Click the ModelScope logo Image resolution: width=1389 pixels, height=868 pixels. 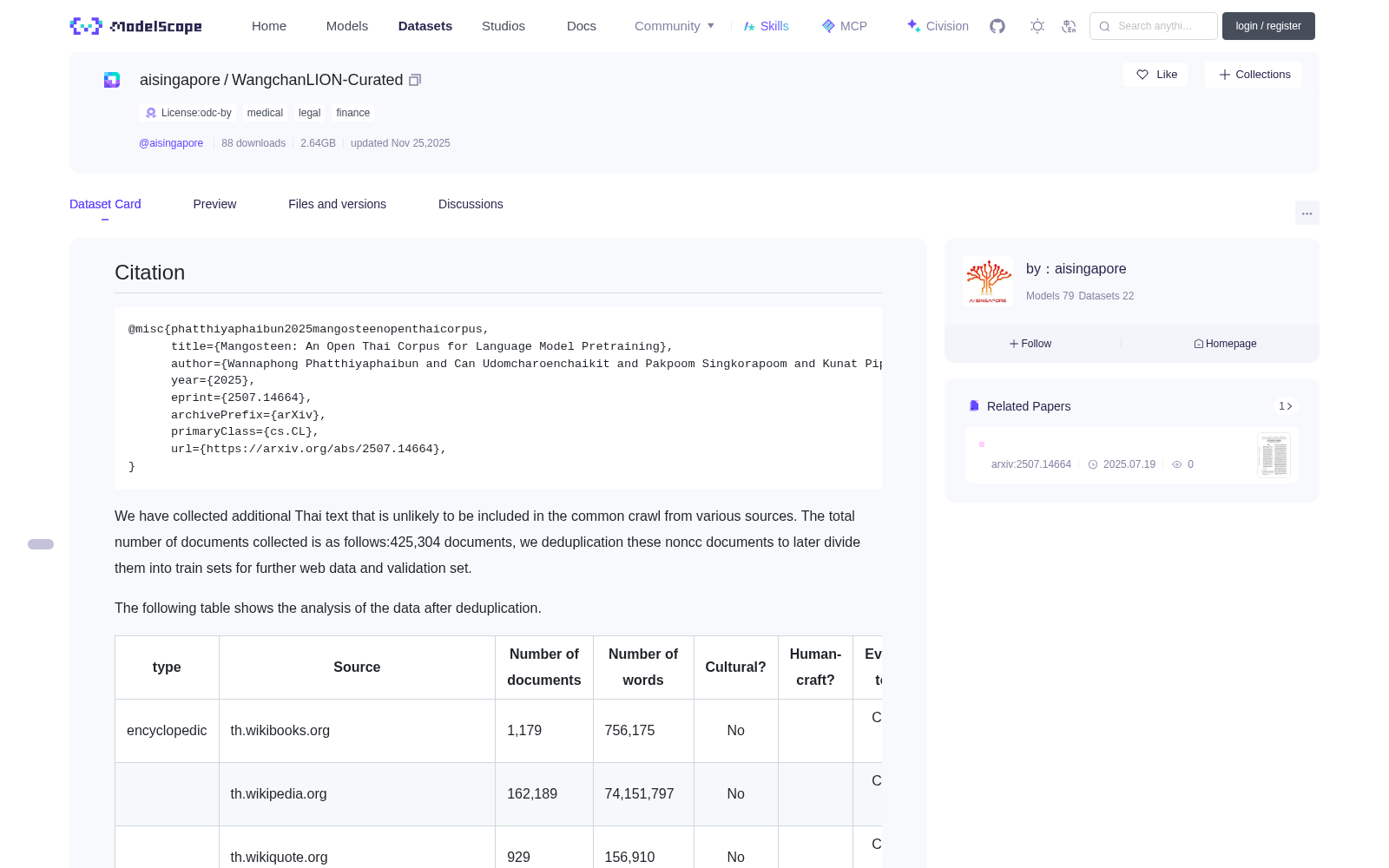[x=136, y=26]
